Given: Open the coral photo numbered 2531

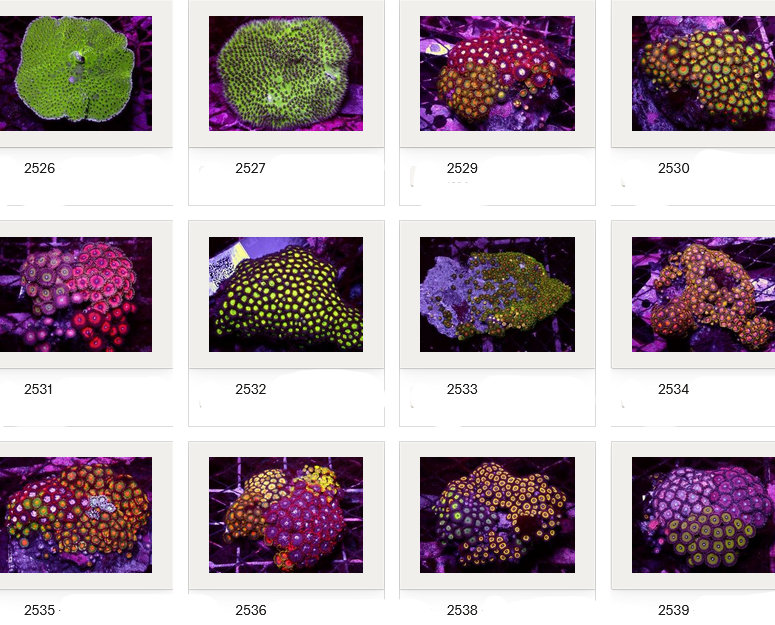Looking at the screenshot, I should coord(76,294).
